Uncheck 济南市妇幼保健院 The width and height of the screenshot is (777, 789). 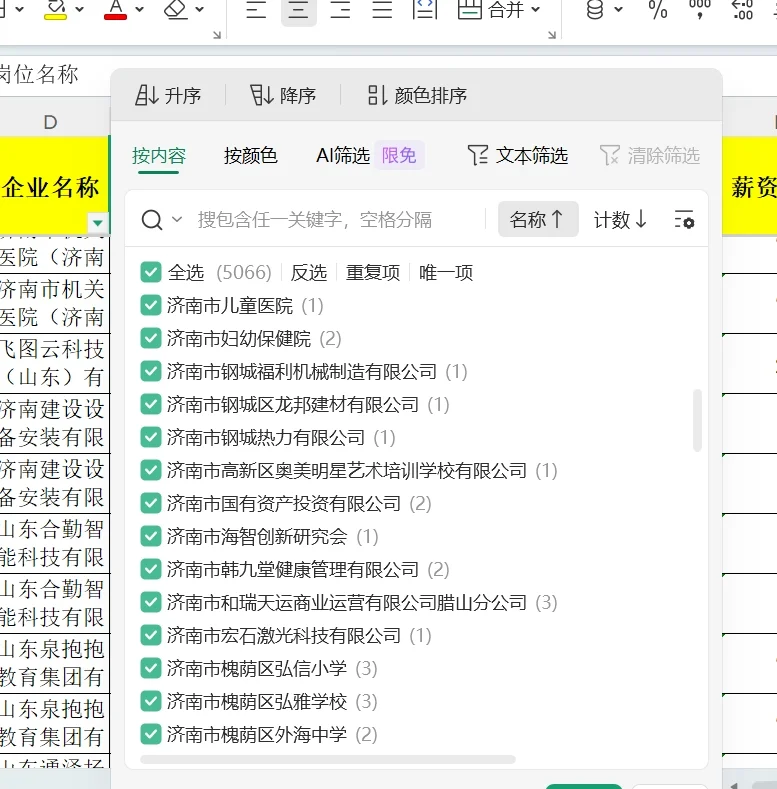click(x=151, y=338)
